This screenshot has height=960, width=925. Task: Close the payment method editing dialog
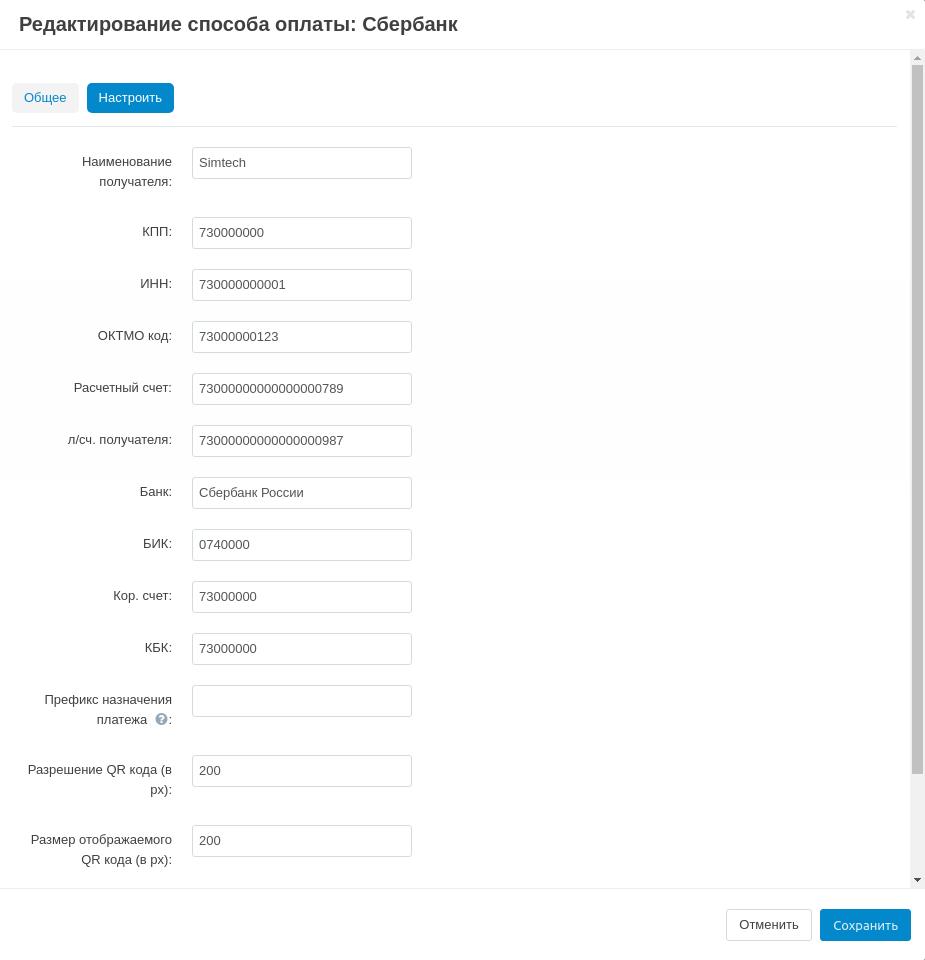coord(910,14)
